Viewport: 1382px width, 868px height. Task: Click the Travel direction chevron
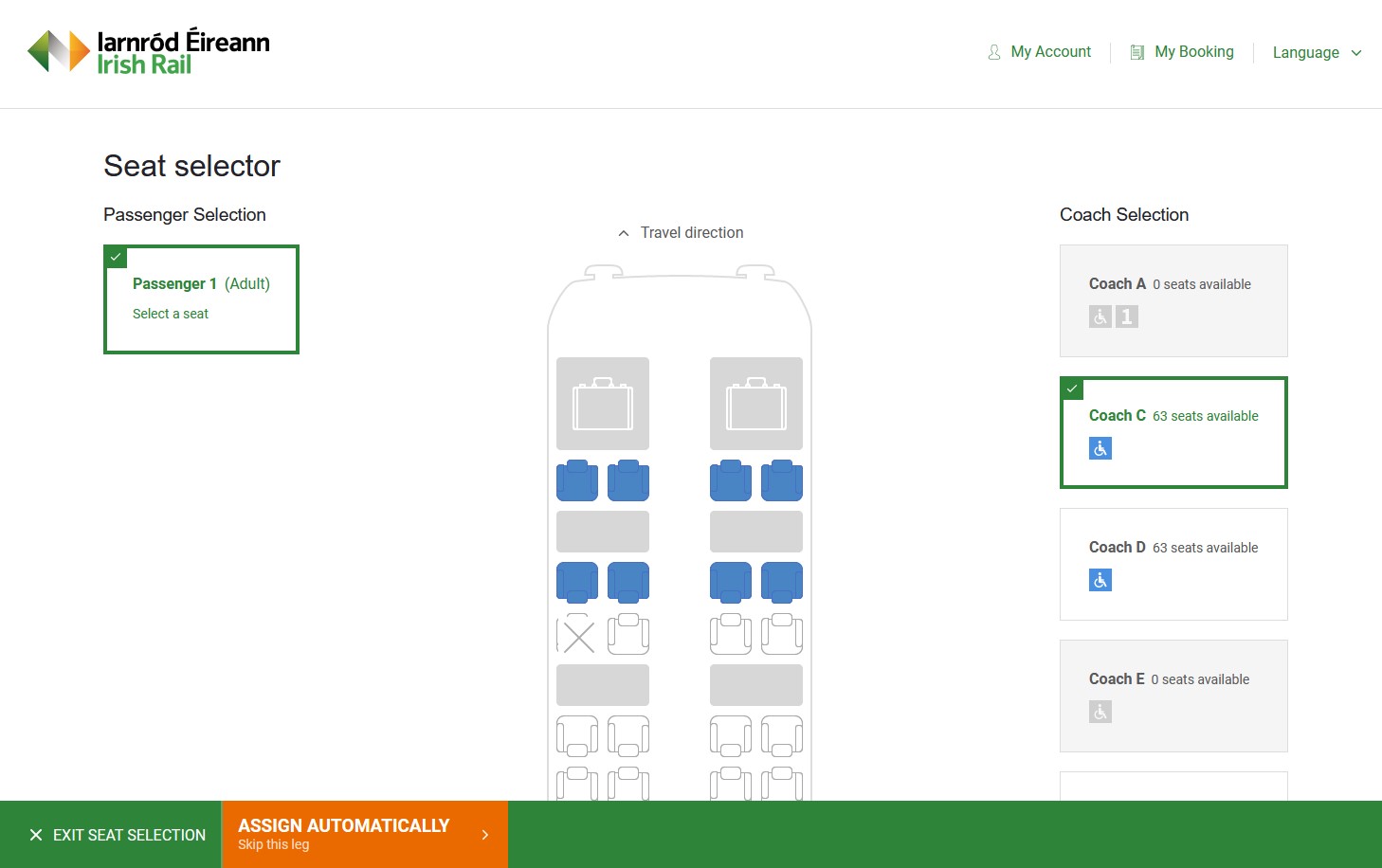click(x=624, y=233)
